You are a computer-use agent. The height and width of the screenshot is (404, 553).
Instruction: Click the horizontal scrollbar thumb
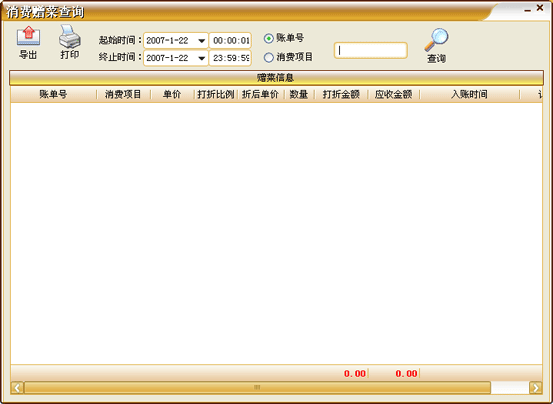point(257,388)
